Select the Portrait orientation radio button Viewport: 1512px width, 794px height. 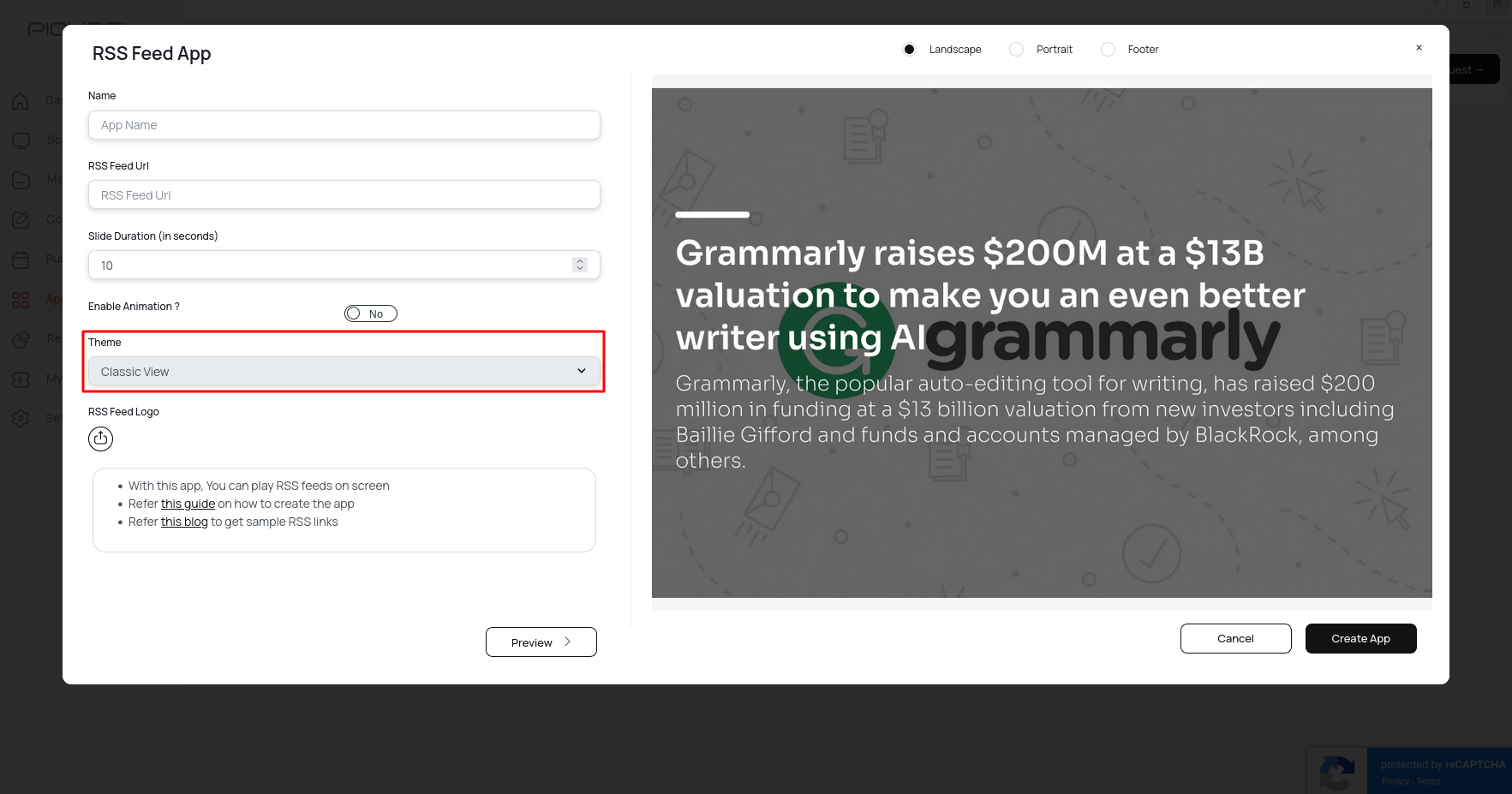click(x=1016, y=50)
